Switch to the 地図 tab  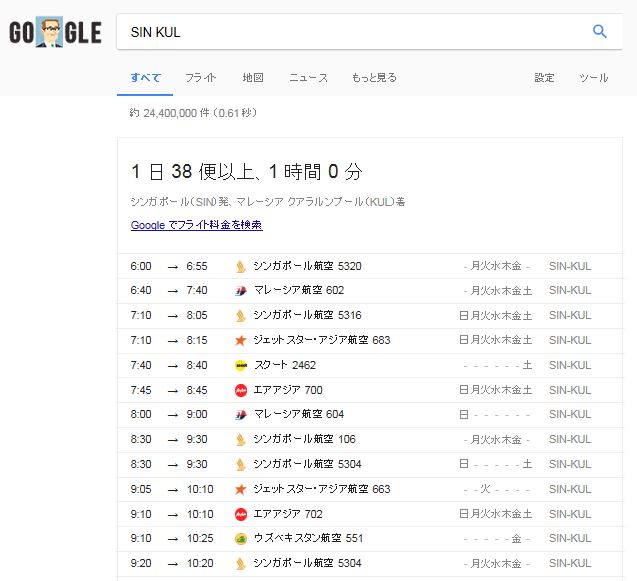click(253, 77)
